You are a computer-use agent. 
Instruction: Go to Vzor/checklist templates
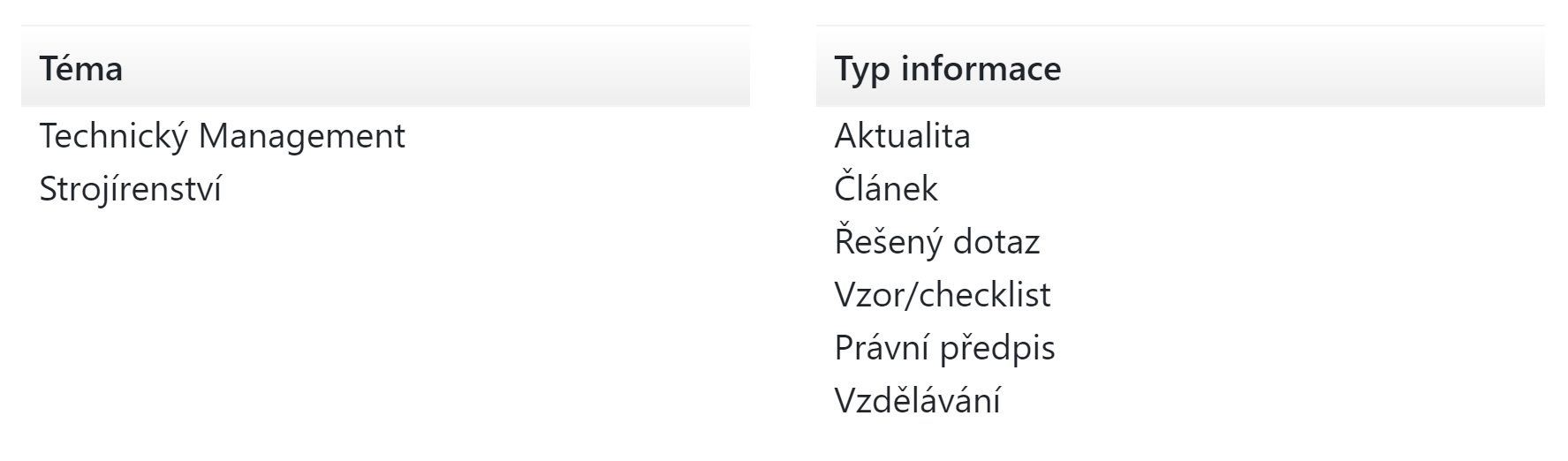(942, 294)
